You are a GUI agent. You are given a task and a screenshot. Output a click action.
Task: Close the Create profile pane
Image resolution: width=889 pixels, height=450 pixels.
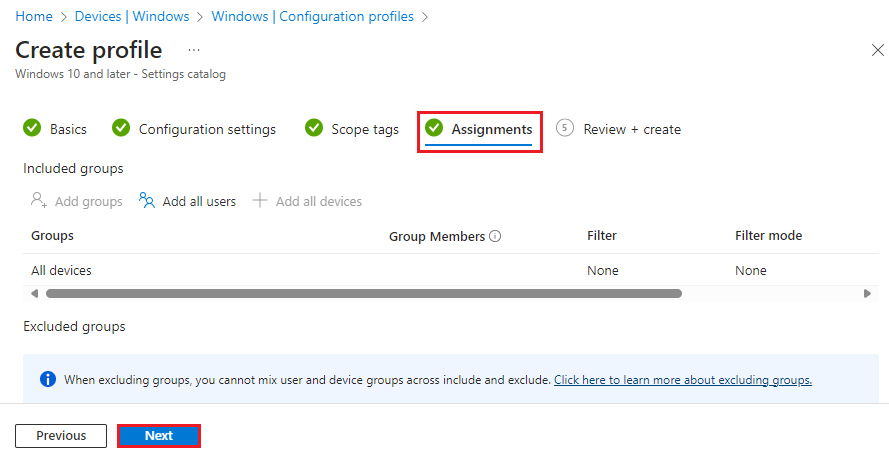tap(878, 49)
